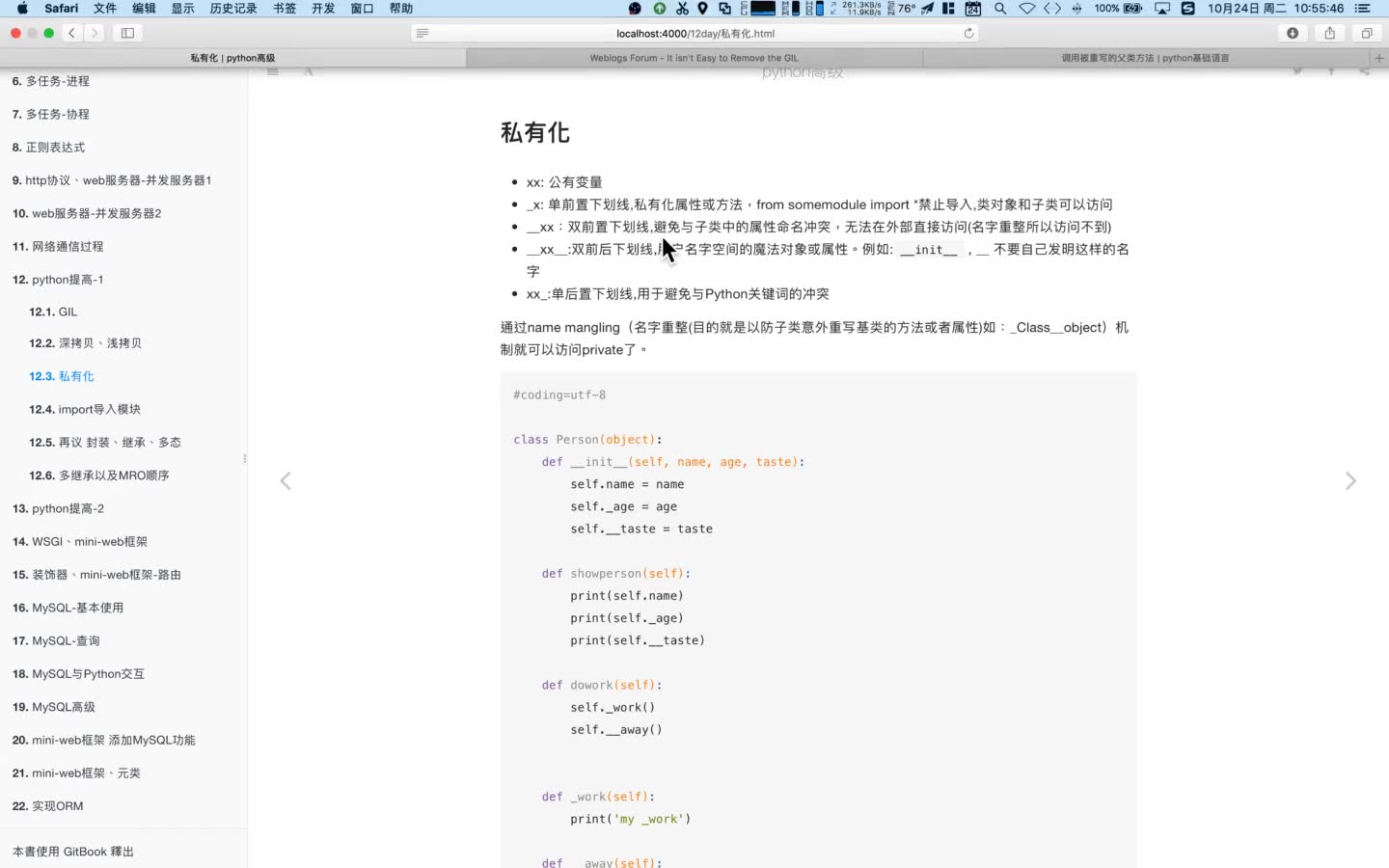Open Safari application menu
Image resolution: width=1389 pixels, height=868 pixels.
click(x=62, y=8)
